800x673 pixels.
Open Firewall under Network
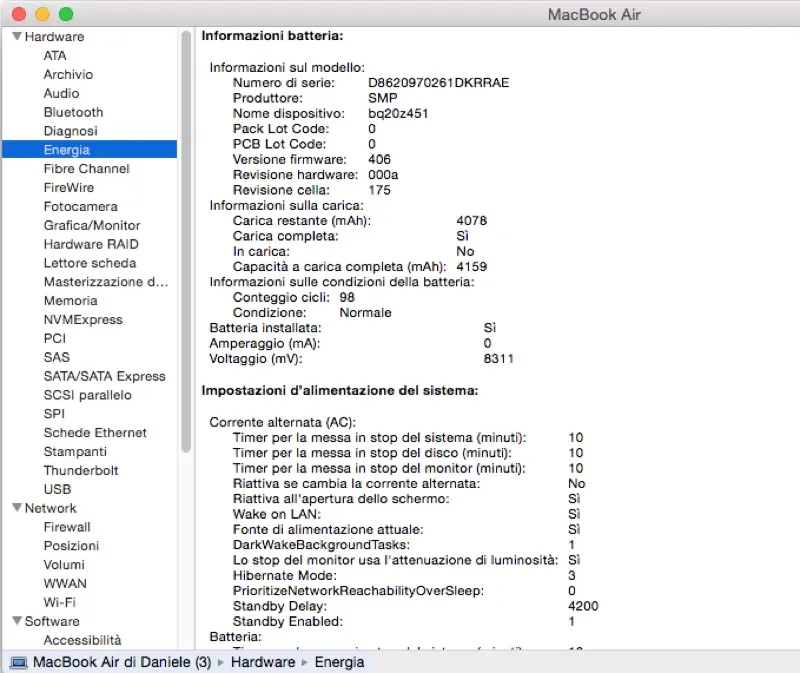67,527
